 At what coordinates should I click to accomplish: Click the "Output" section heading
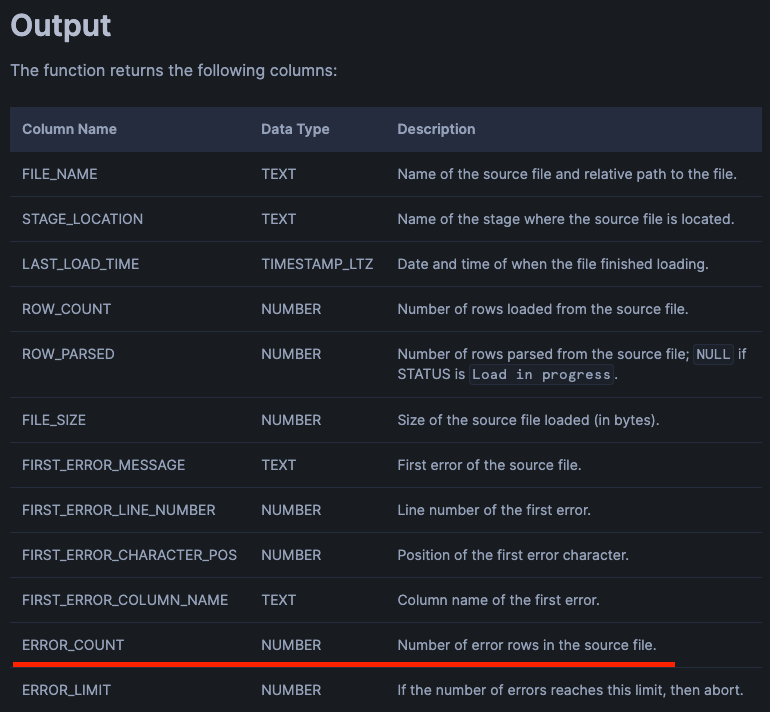pos(61,26)
